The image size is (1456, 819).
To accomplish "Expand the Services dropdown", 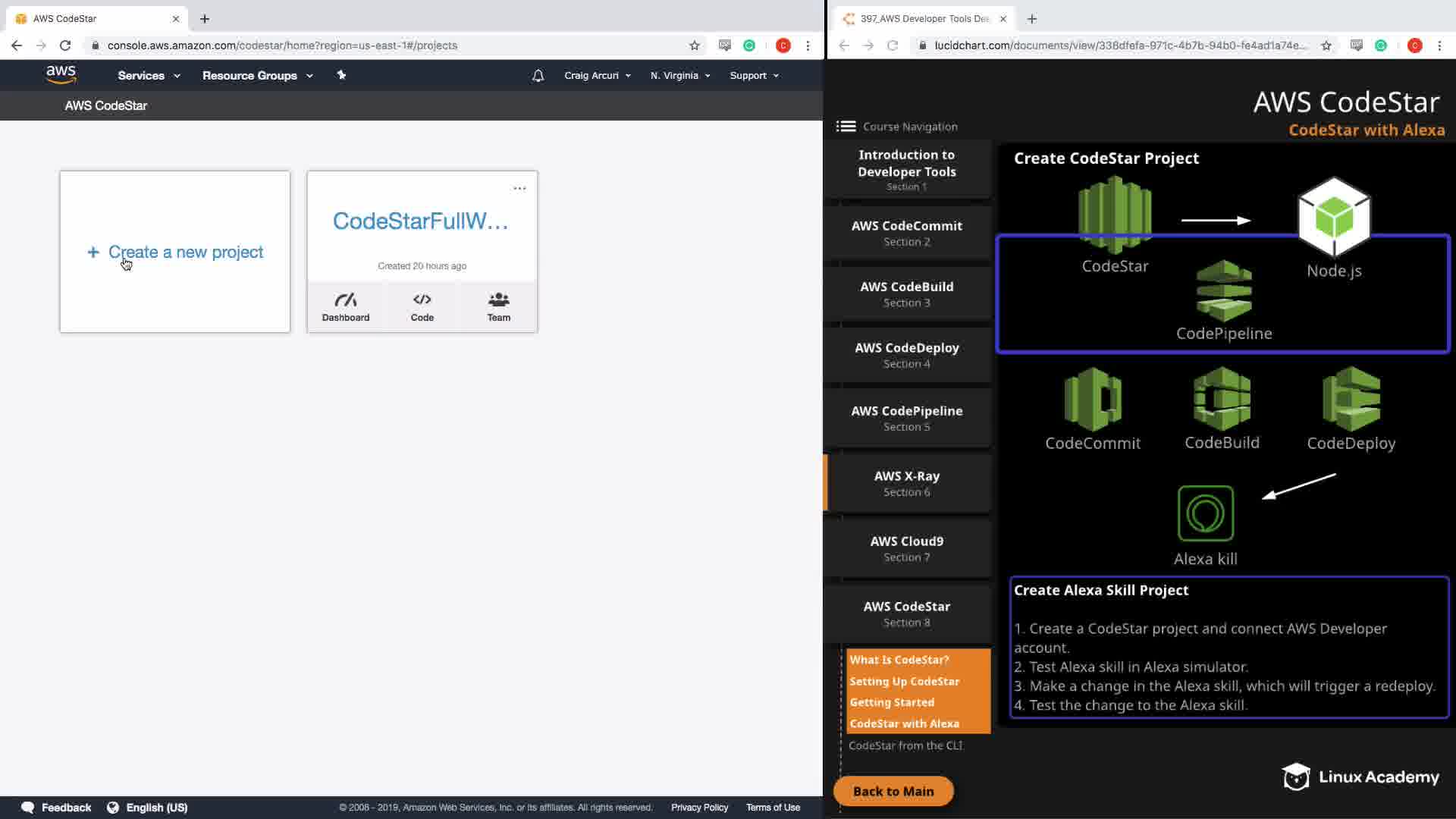I will 149,76.
